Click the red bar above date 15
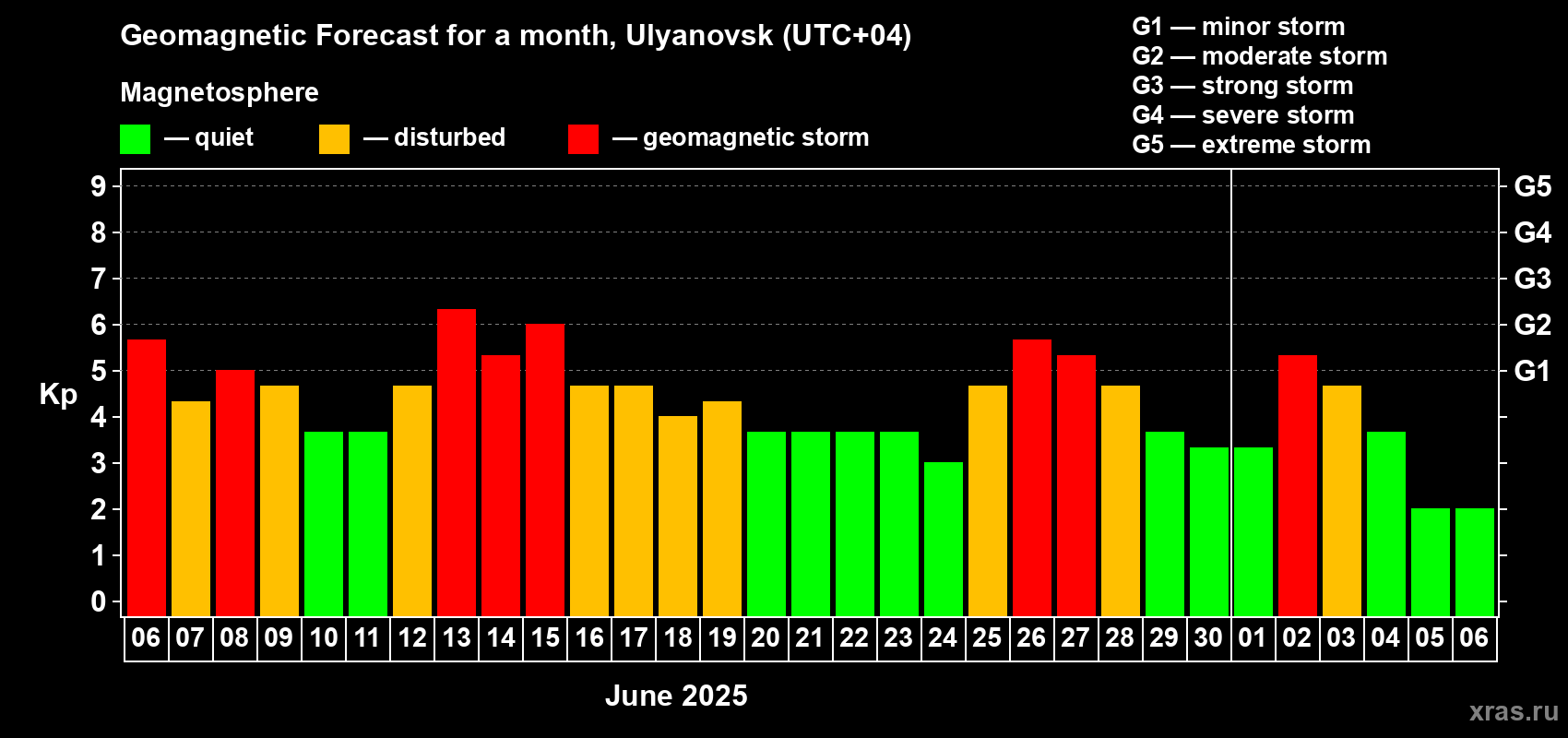Viewport: 1568px width, 738px height. [x=545, y=470]
